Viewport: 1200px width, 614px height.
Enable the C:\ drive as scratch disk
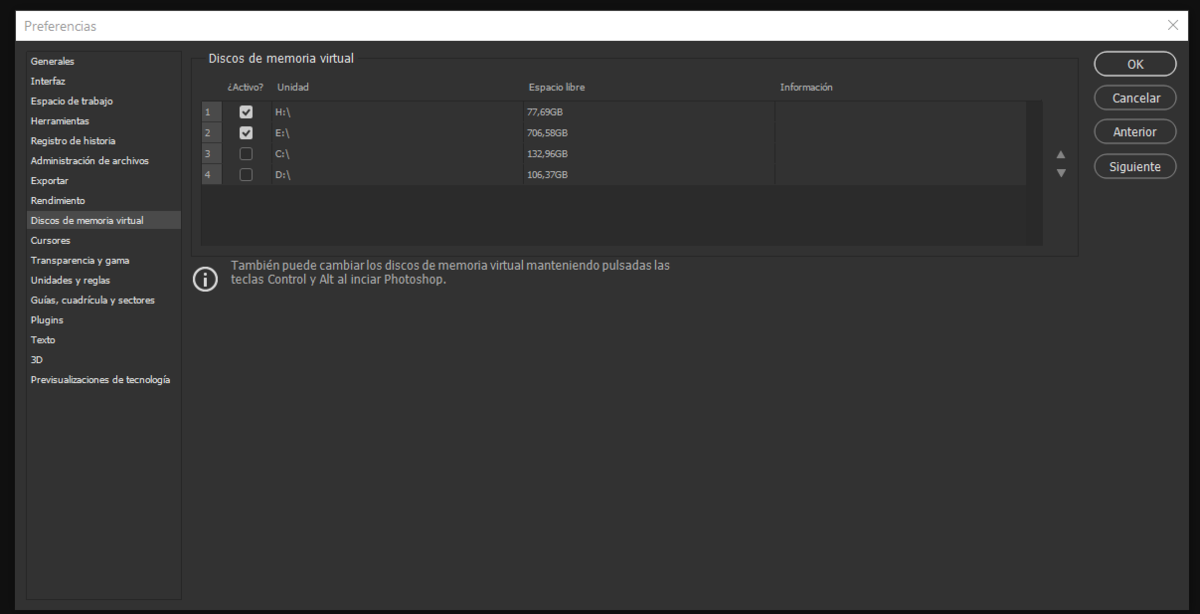246,153
